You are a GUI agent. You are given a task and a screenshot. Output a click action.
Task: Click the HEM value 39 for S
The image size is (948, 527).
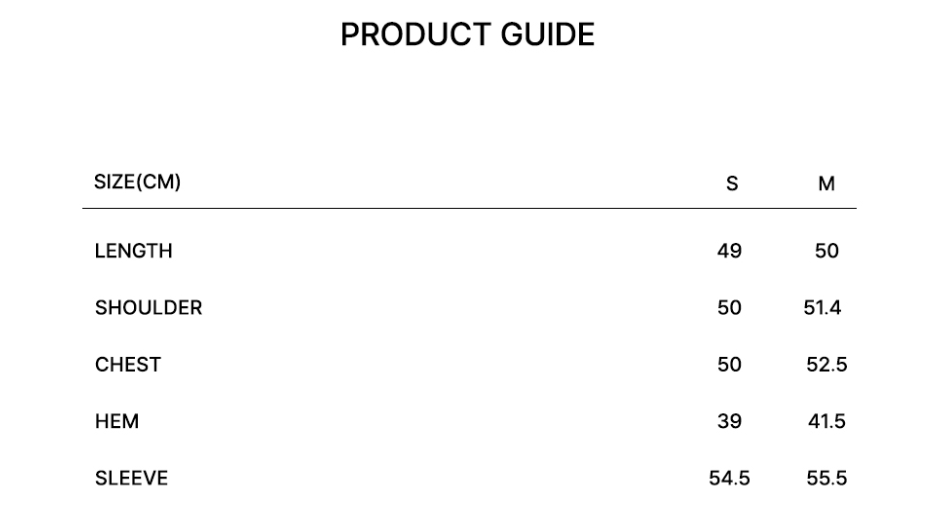pos(729,421)
